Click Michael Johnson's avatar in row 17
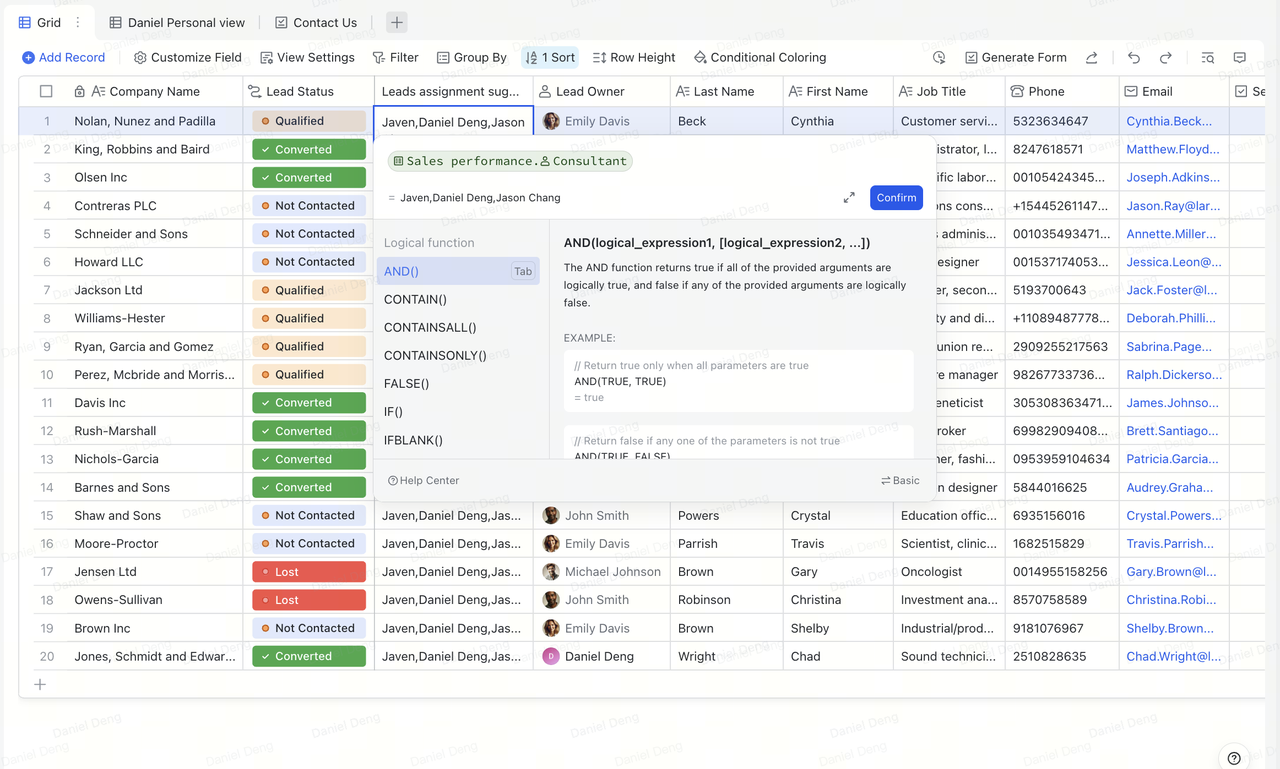Image resolution: width=1280 pixels, height=769 pixels. point(551,572)
